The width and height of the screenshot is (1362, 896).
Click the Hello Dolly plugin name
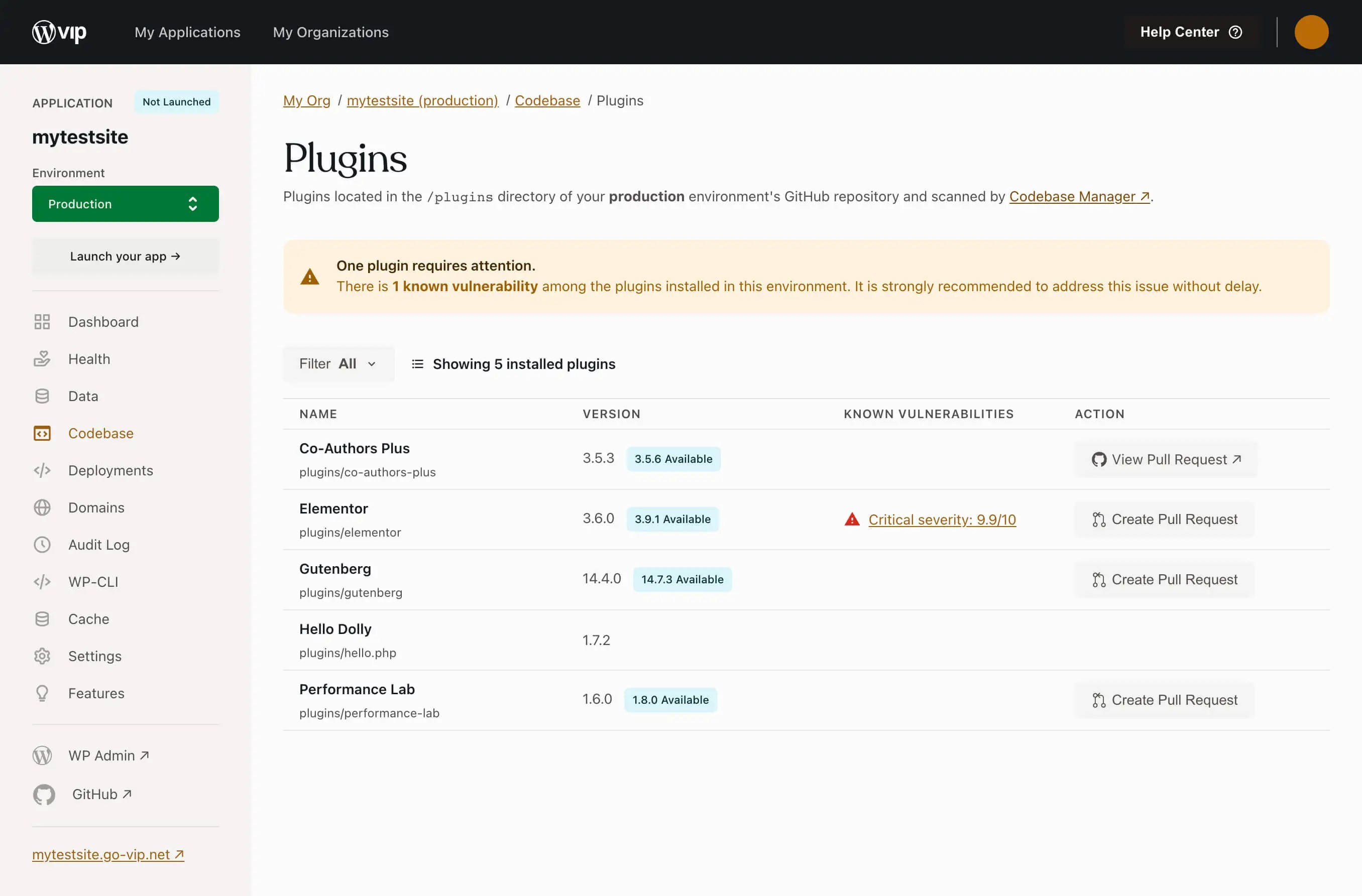(335, 629)
